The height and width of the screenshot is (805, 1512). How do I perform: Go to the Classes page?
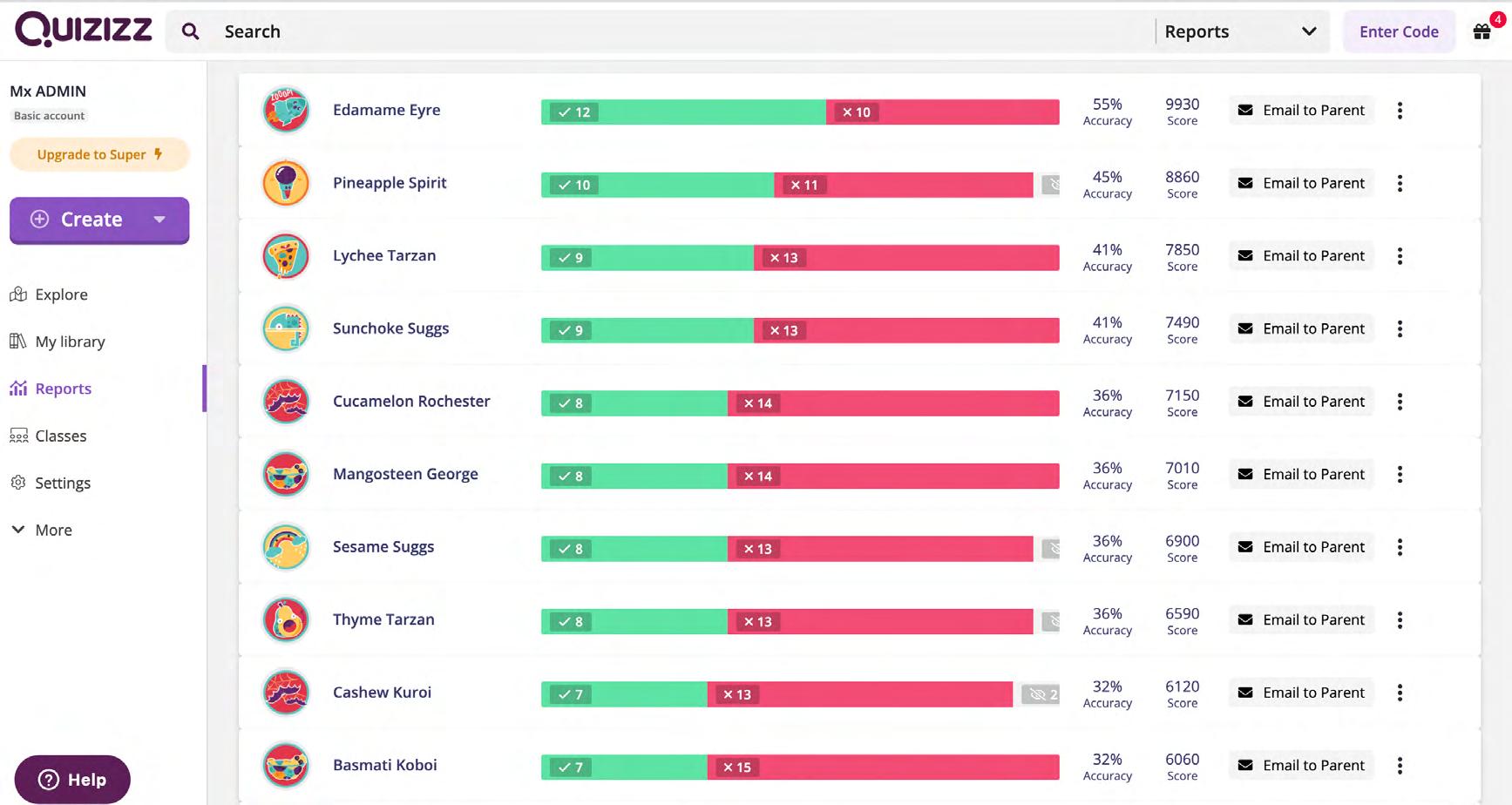coord(60,436)
